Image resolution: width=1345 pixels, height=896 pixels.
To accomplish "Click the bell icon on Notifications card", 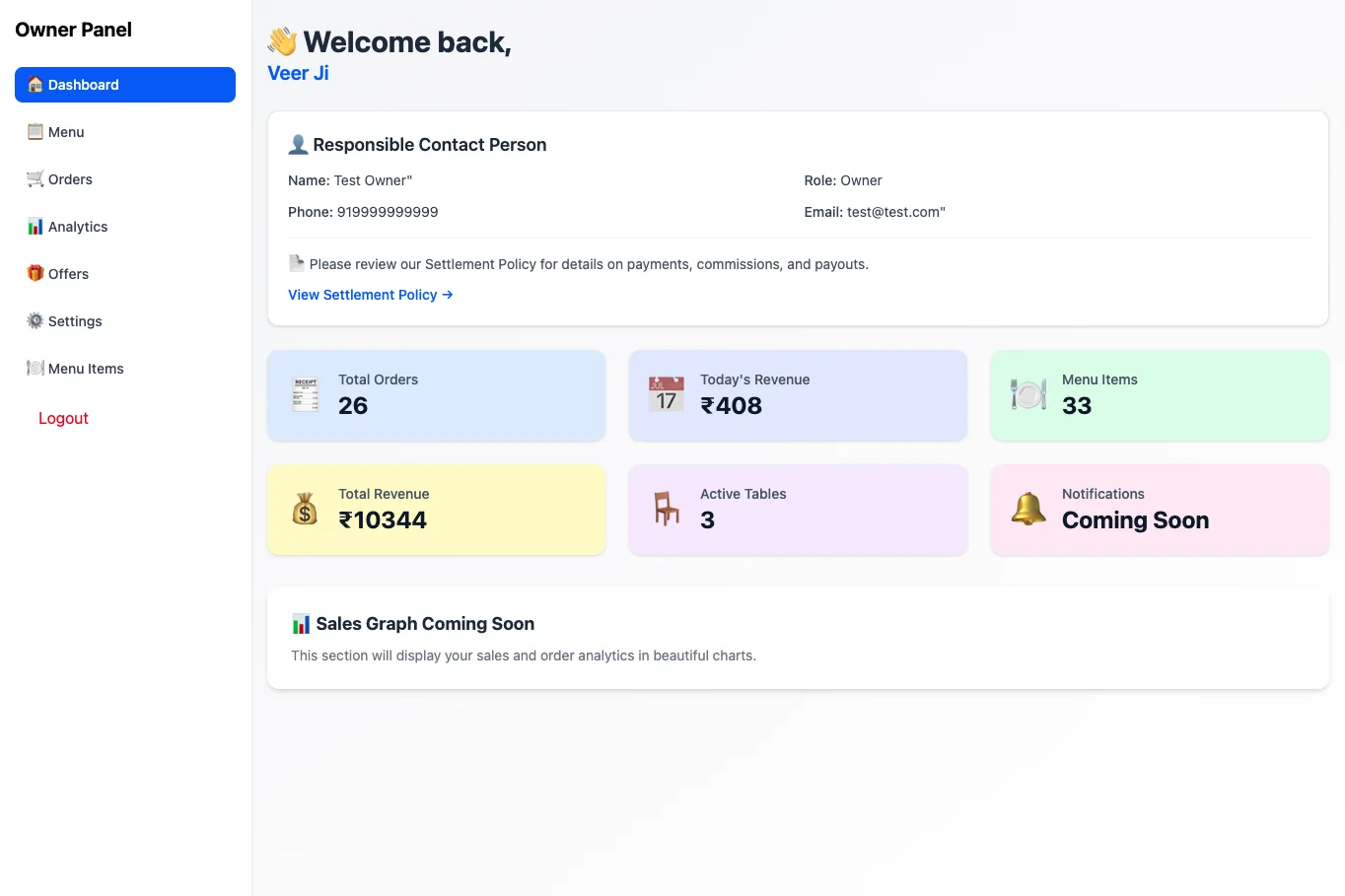I will pyautogui.click(x=1028, y=509).
